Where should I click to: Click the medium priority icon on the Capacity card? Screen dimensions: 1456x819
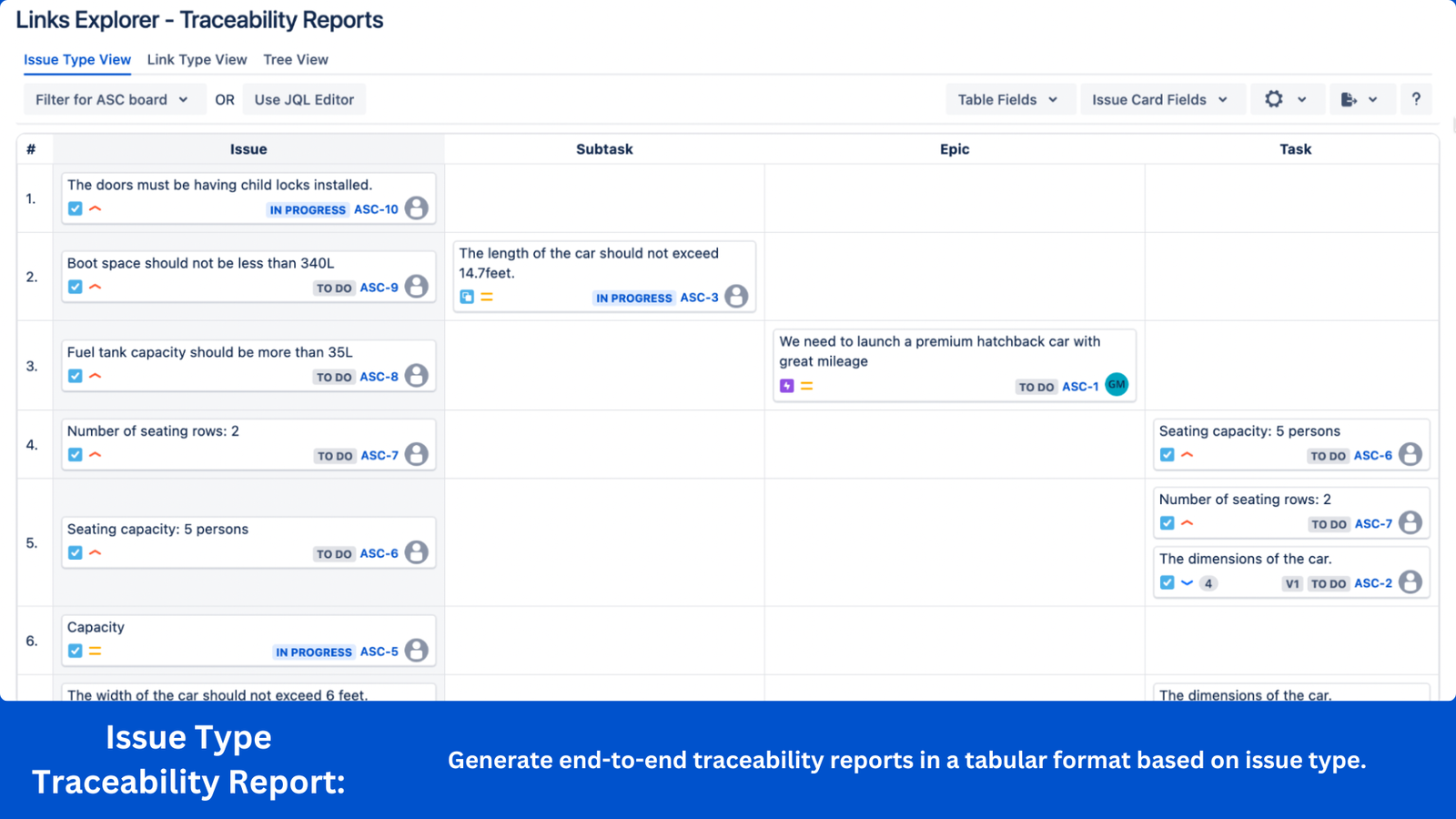click(x=96, y=652)
